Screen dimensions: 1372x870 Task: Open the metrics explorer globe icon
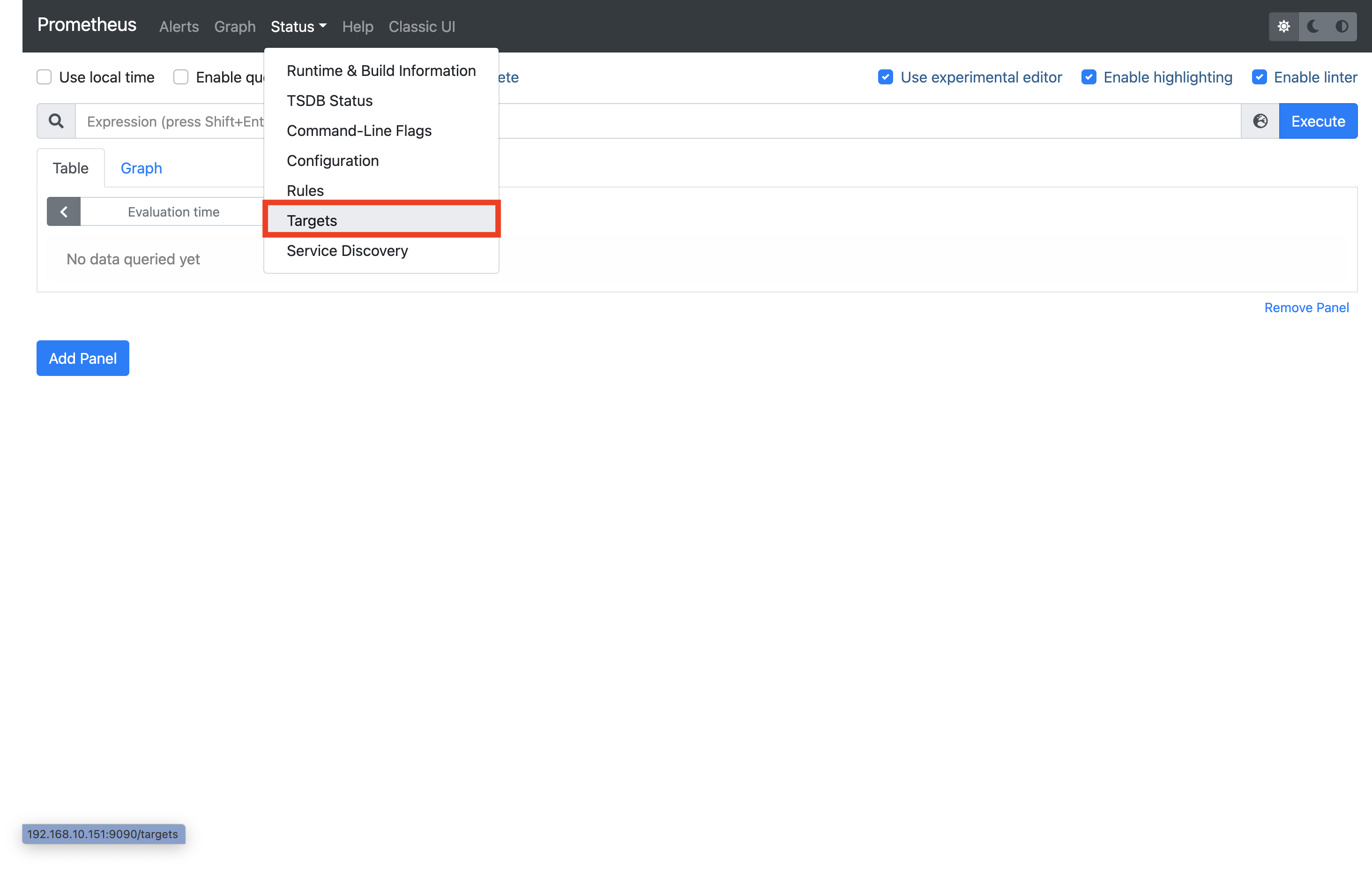click(x=1260, y=121)
